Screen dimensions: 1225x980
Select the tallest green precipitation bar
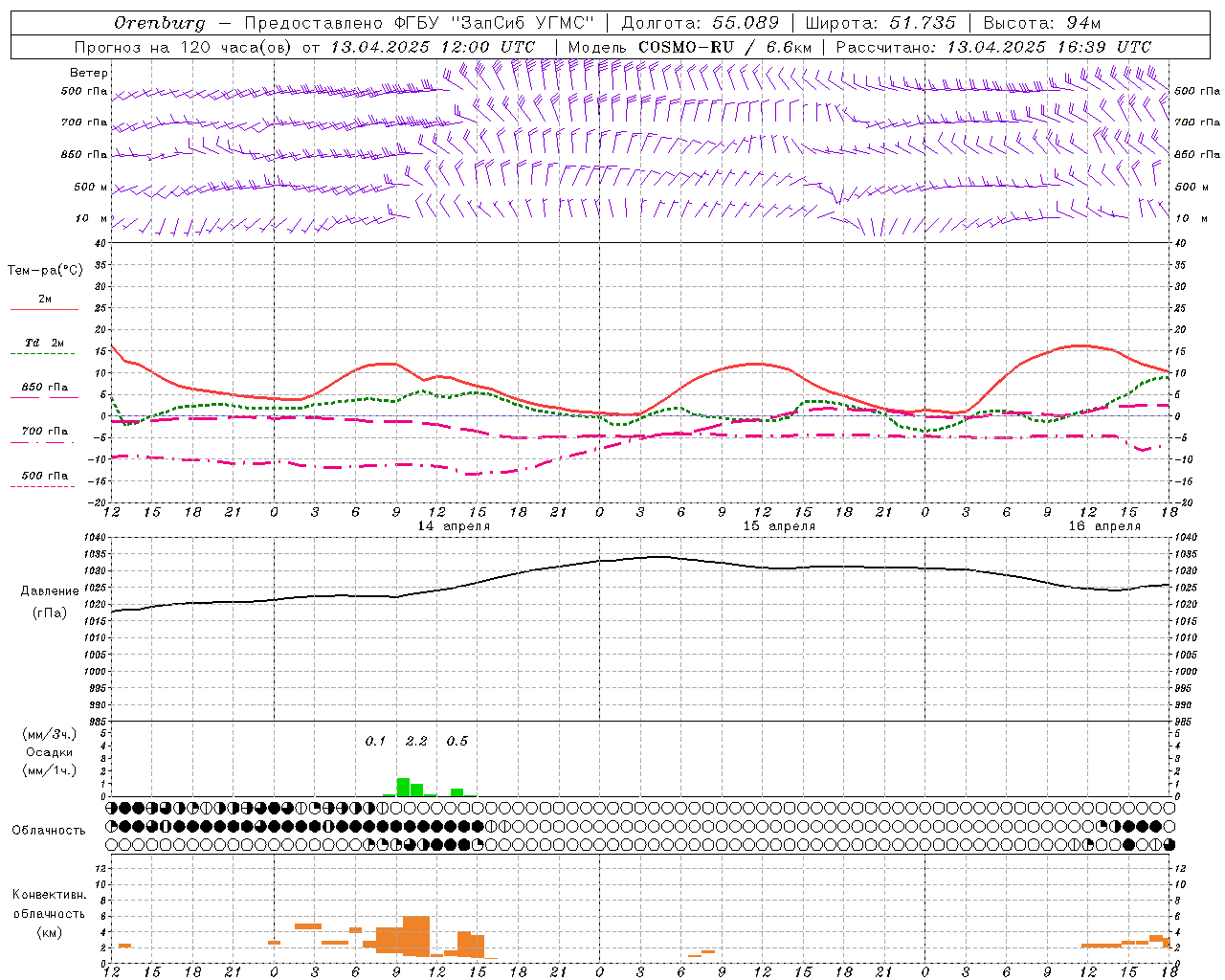point(403,788)
